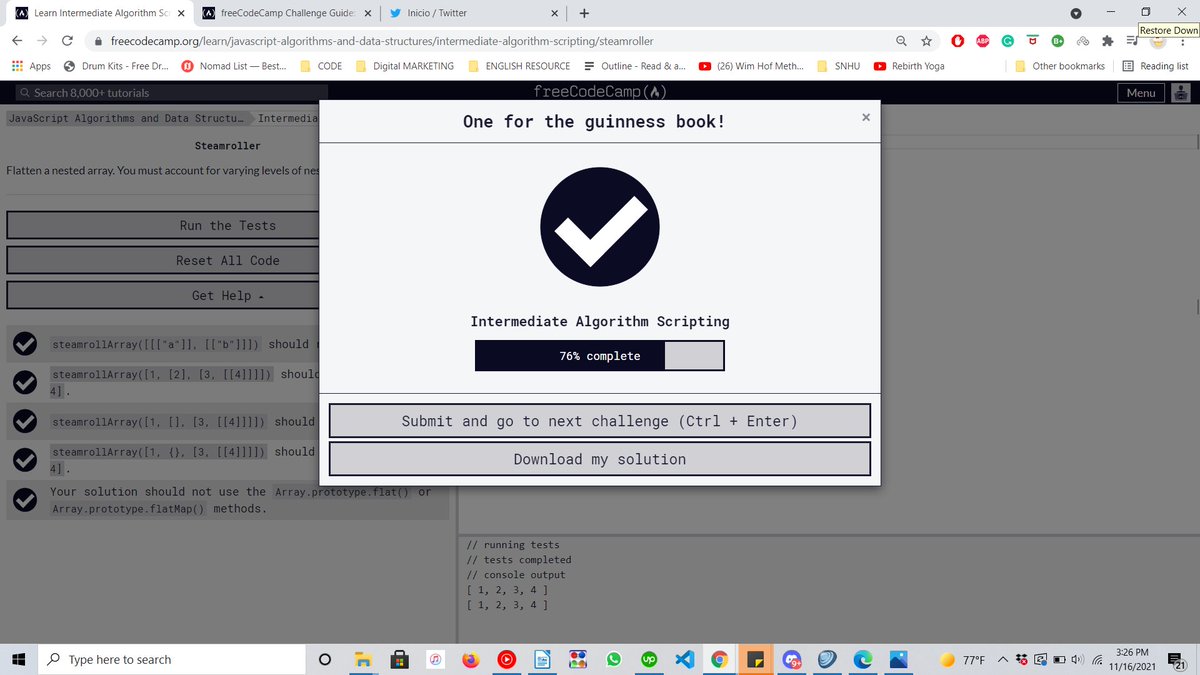Open Visual Studio Code from taskbar

[684, 660]
